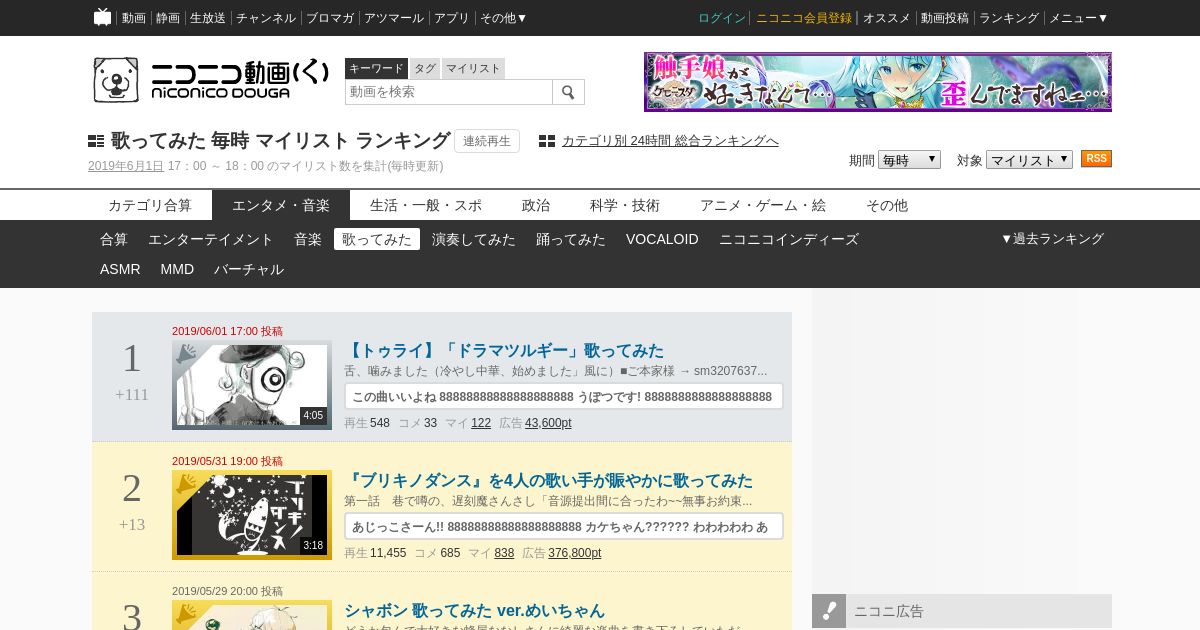Open オススメ in the top bar

887,18
